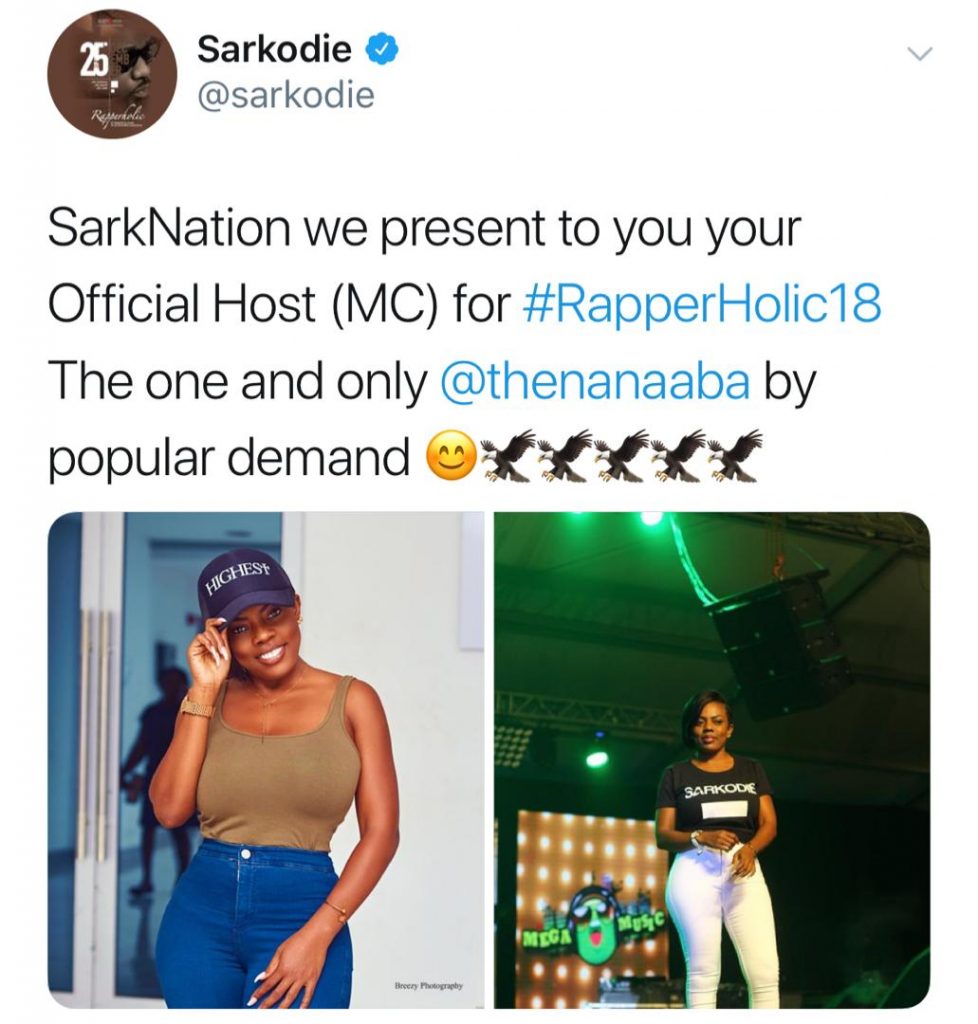Expand the tweet options chevron

pyautogui.click(x=921, y=54)
